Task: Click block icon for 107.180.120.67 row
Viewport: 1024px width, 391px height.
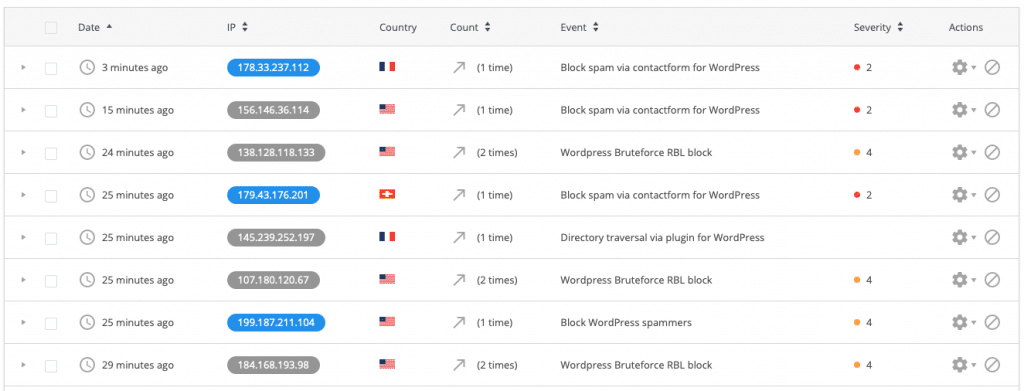Action: tap(992, 279)
